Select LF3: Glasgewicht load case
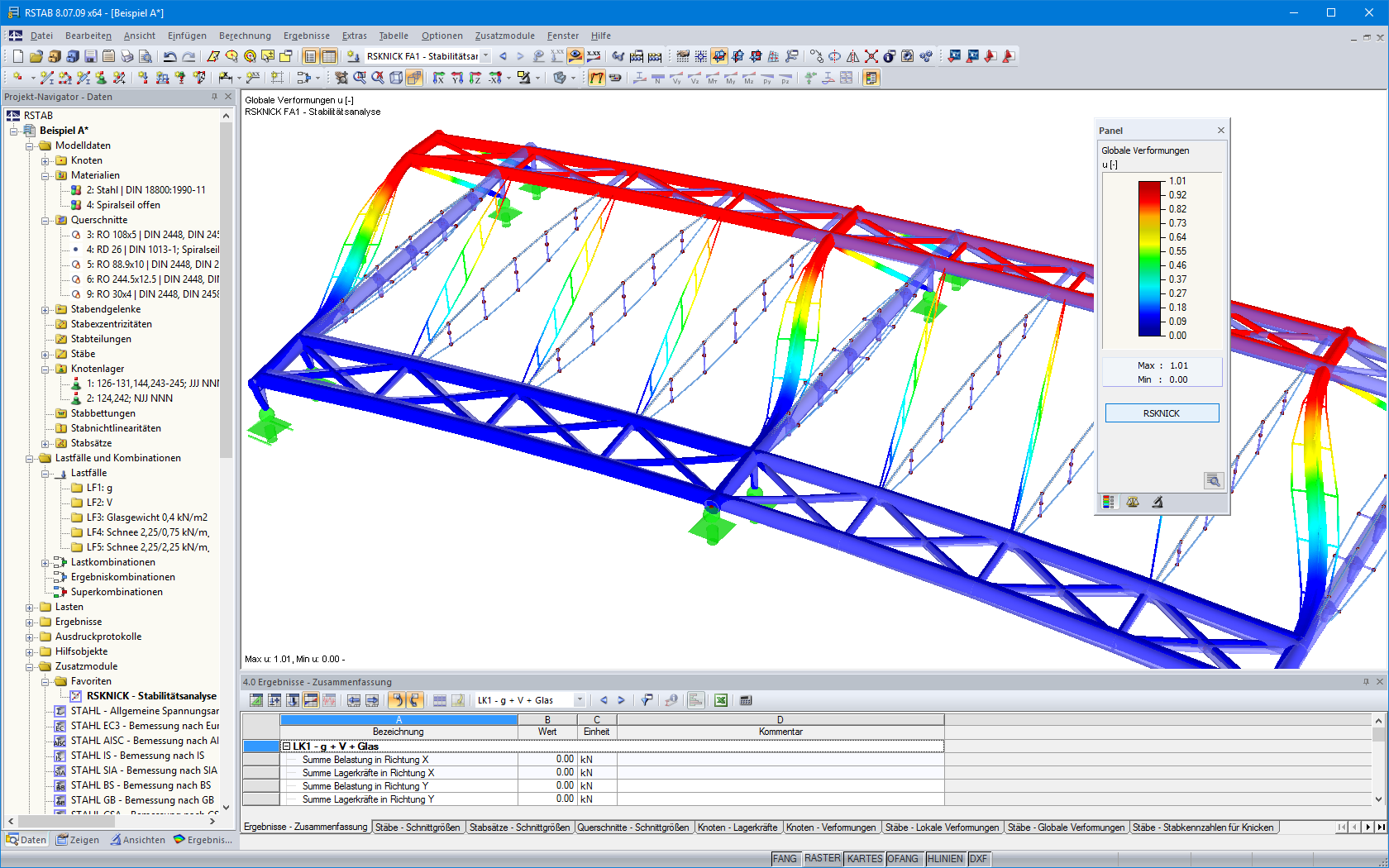The image size is (1389, 868). tap(147, 517)
